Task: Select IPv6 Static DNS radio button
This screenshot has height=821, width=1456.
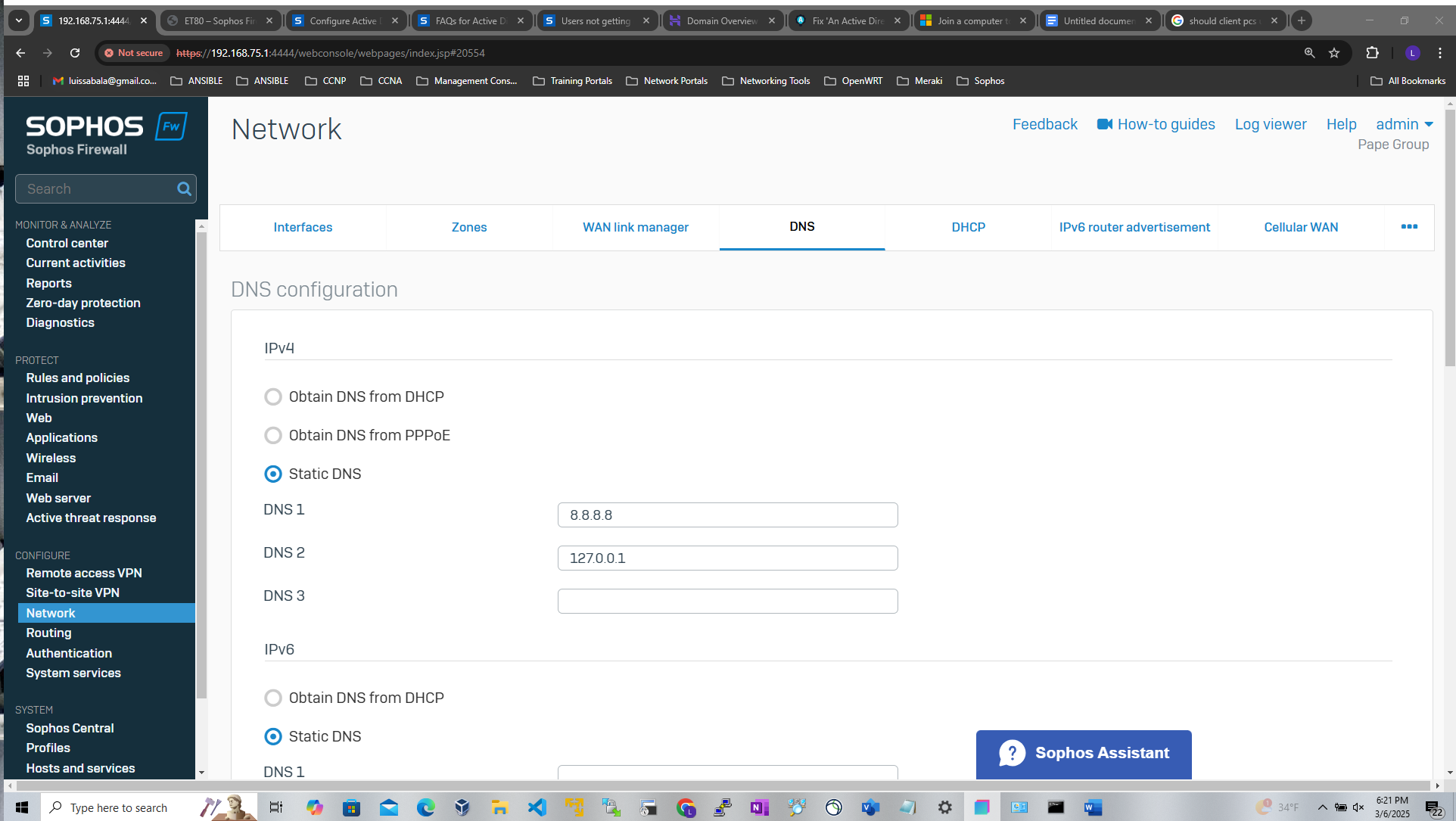Action: point(273,737)
